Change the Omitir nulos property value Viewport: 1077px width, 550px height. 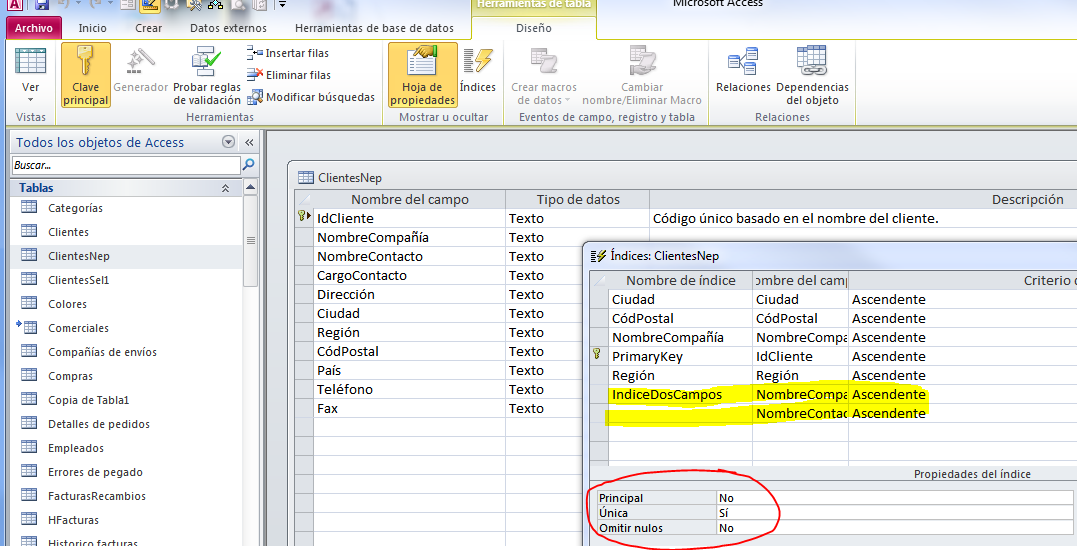(894, 528)
